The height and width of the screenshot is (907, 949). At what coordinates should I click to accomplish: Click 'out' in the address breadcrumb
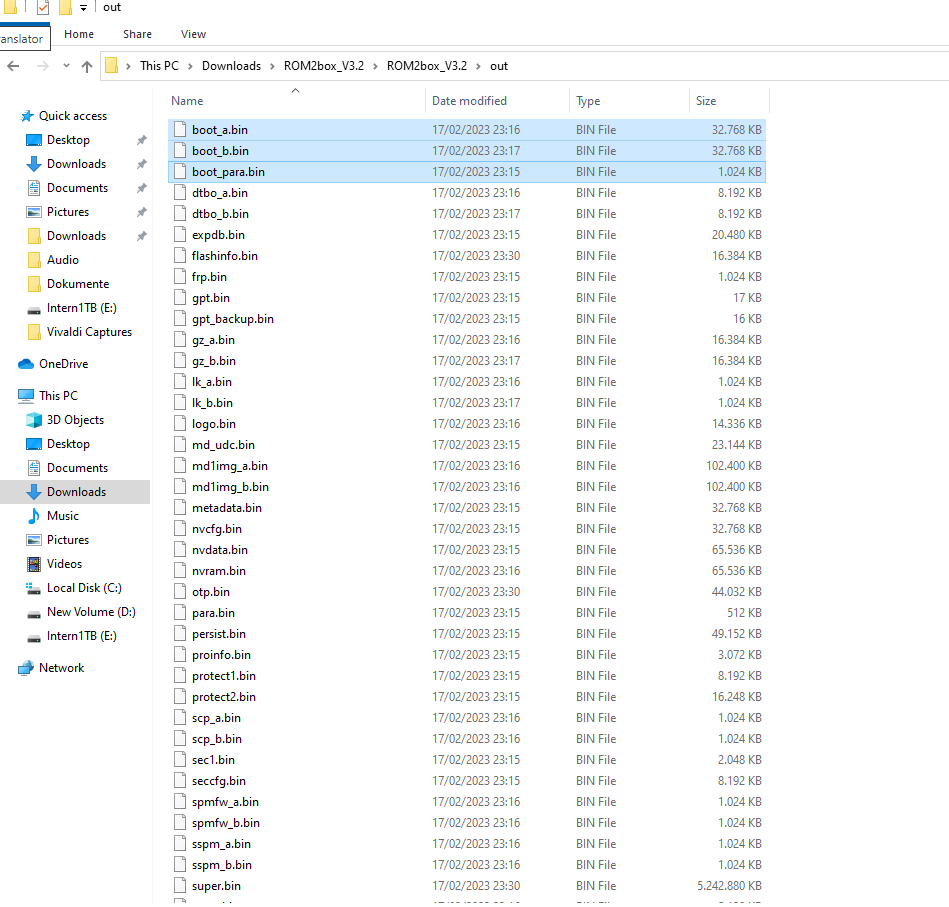click(x=499, y=65)
